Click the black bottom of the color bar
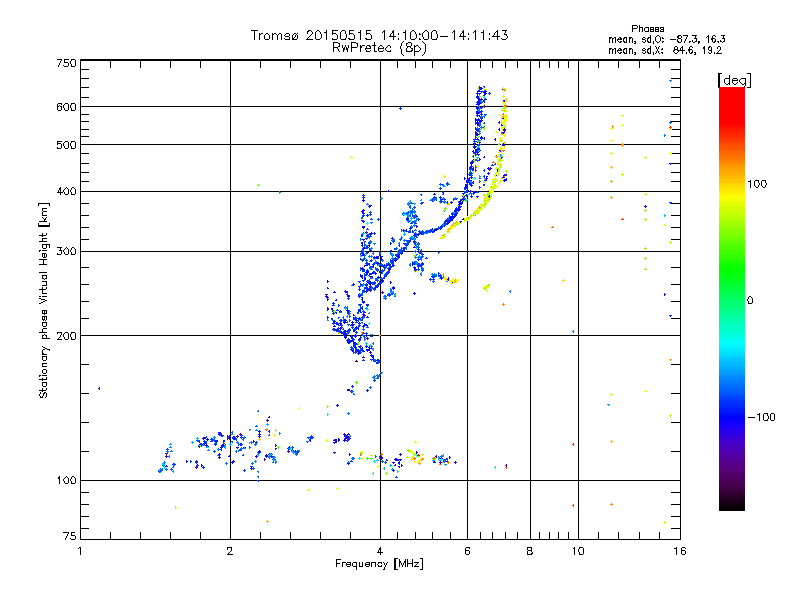 click(x=732, y=503)
